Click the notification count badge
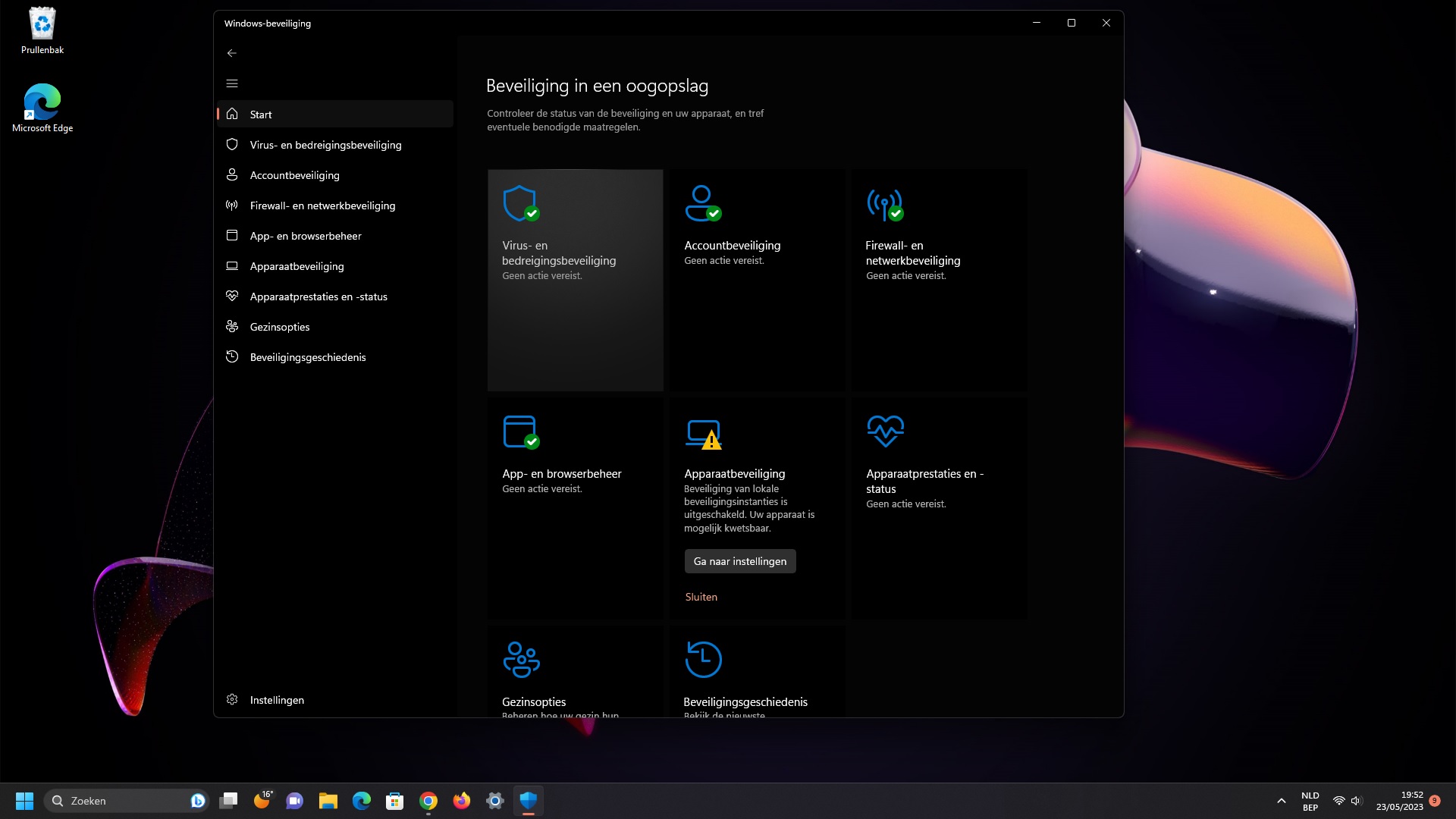The image size is (1456, 819). (x=1435, y=800)
